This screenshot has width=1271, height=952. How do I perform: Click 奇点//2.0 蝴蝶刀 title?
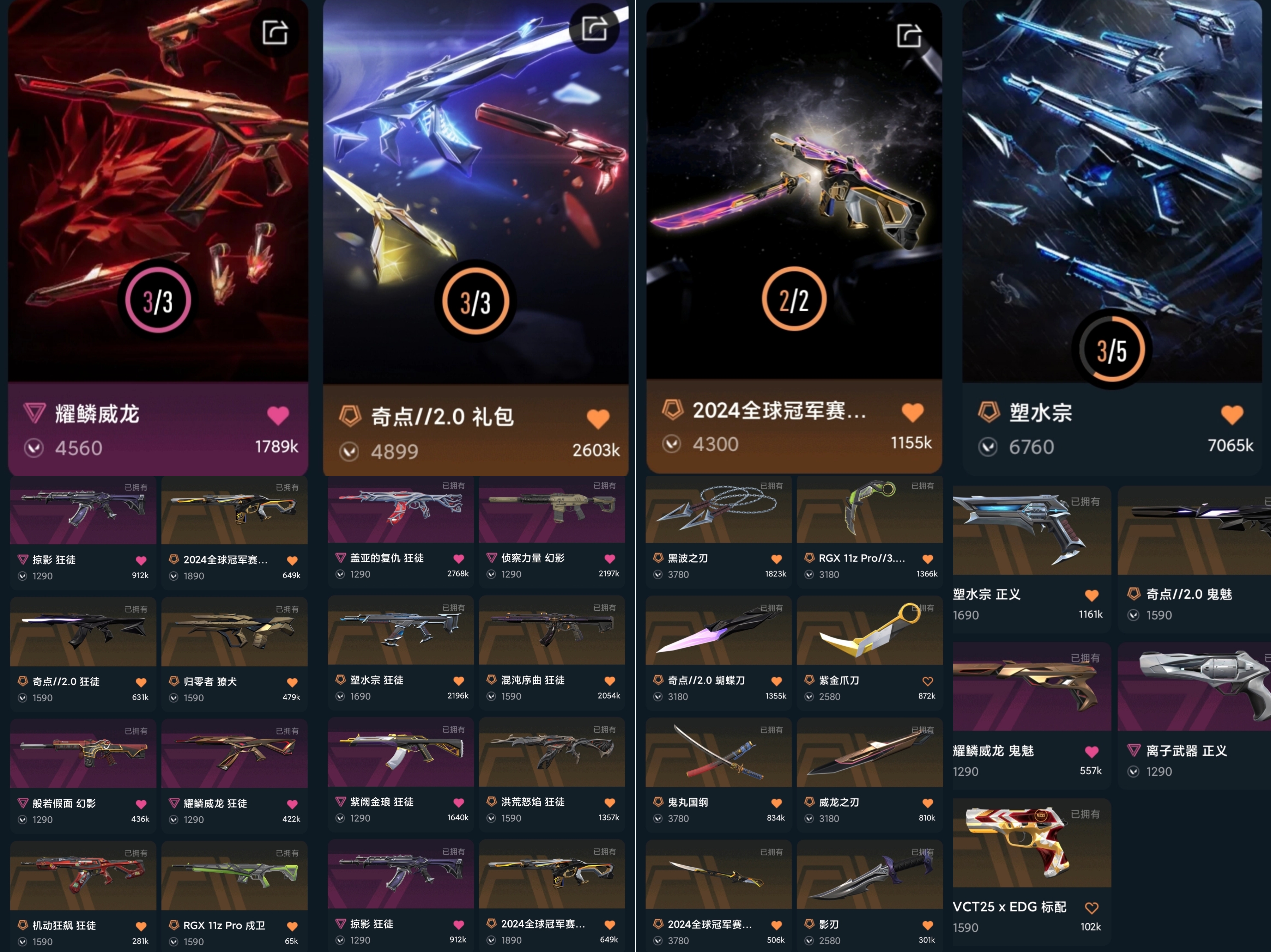[706, 681]
